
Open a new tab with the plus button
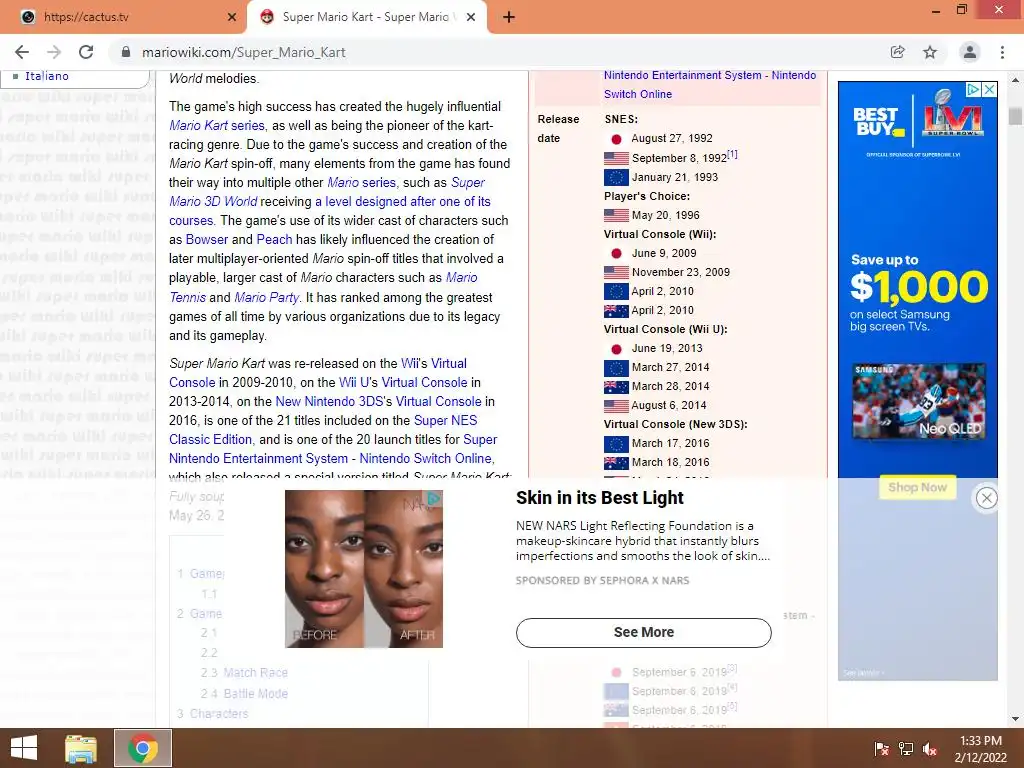[x=509, y=18]
